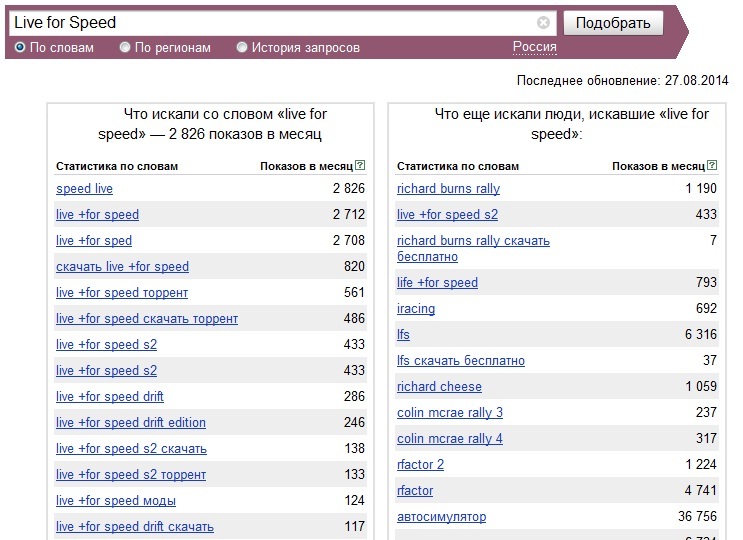Viewport: 743px width, 540px height.
Task: Clear the search field with the X icon
Action: coord(543,22)
